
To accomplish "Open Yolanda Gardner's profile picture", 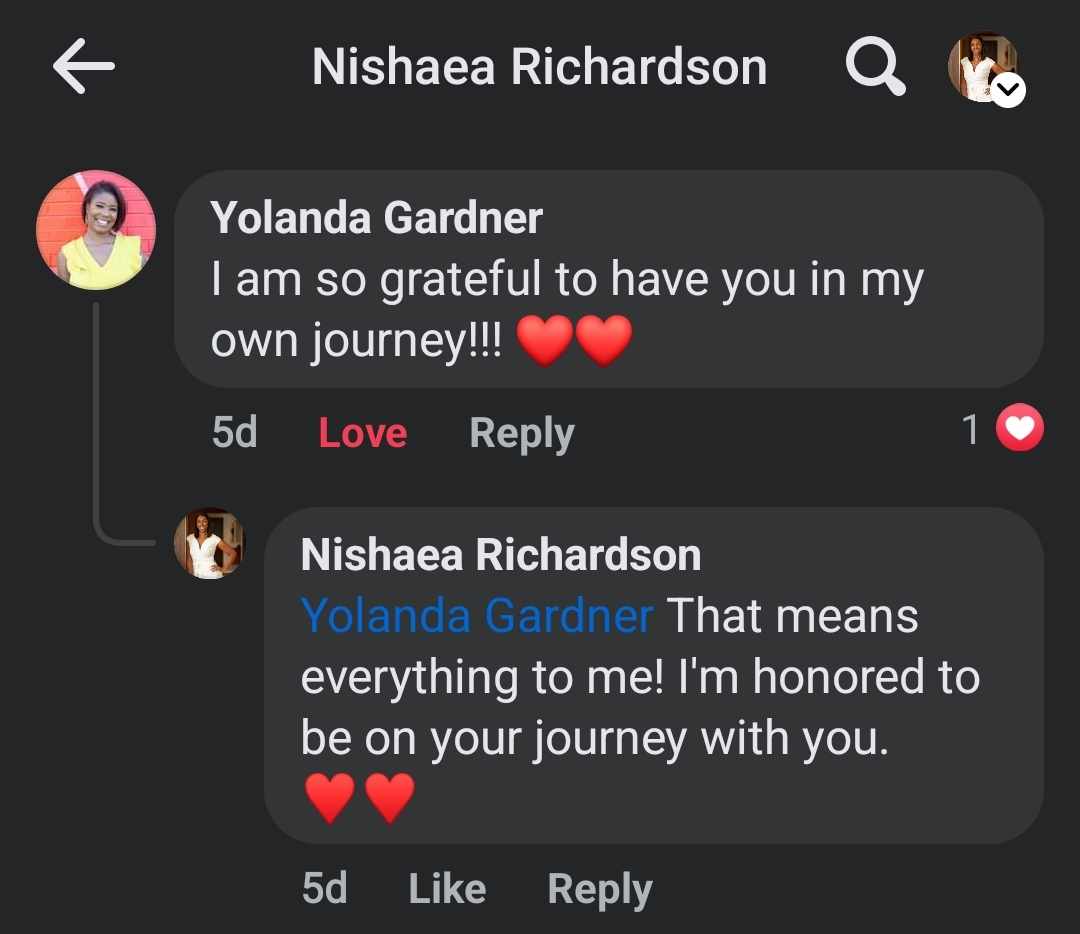I will [x=96, y=231].
